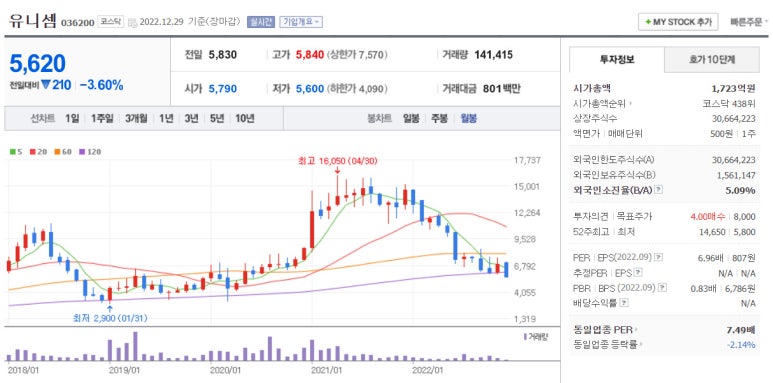
Task: Click the 최고 16,050 (04/30) chart marker
Action: [x=338, y=161]
